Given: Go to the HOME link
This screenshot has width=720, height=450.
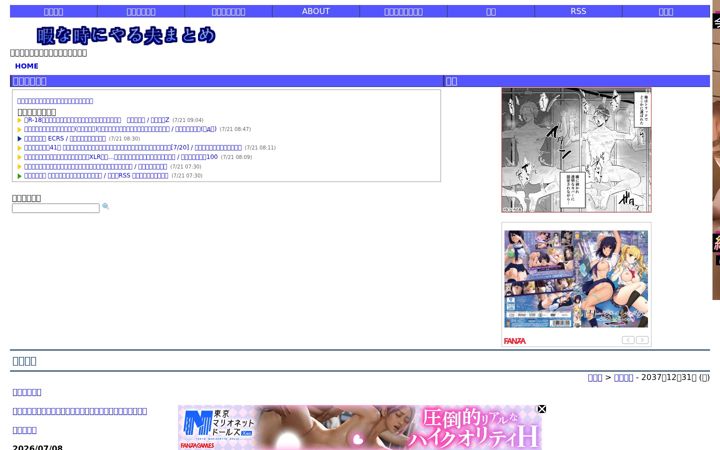Looking at the screenshot, I should pyautogui.click(x=26, y=66).
